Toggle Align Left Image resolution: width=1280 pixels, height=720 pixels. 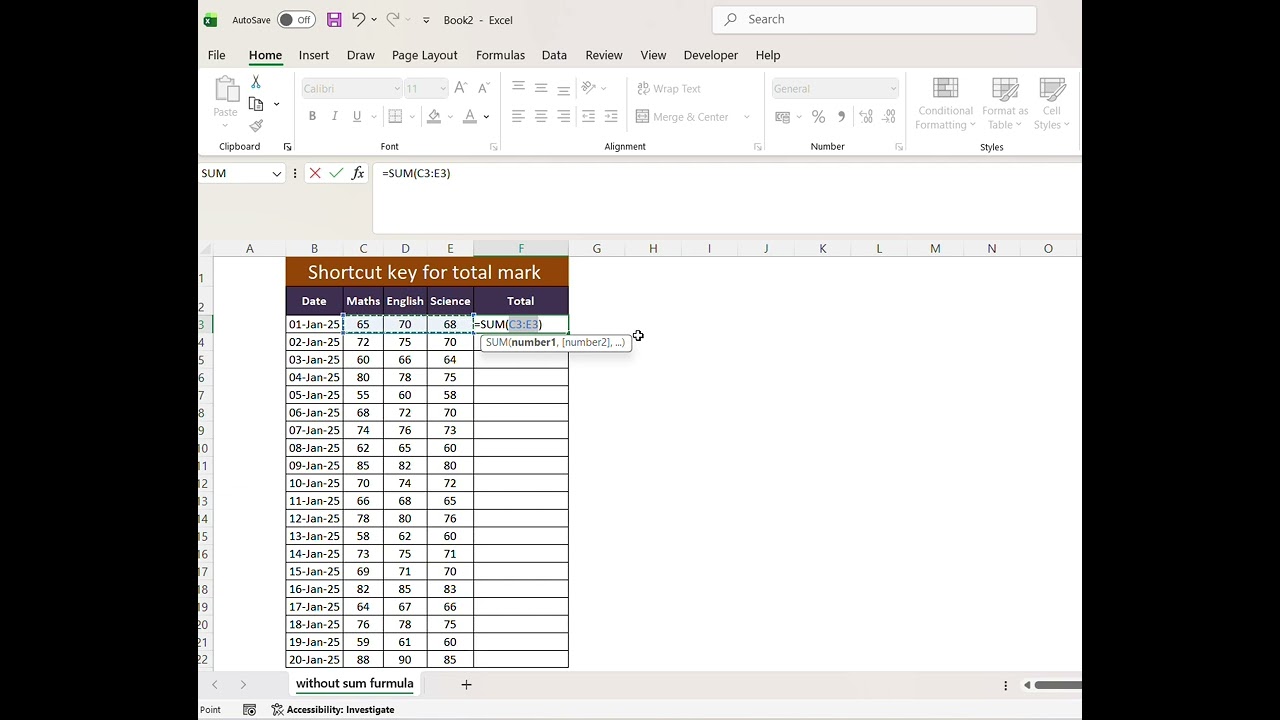pos(518,116)
